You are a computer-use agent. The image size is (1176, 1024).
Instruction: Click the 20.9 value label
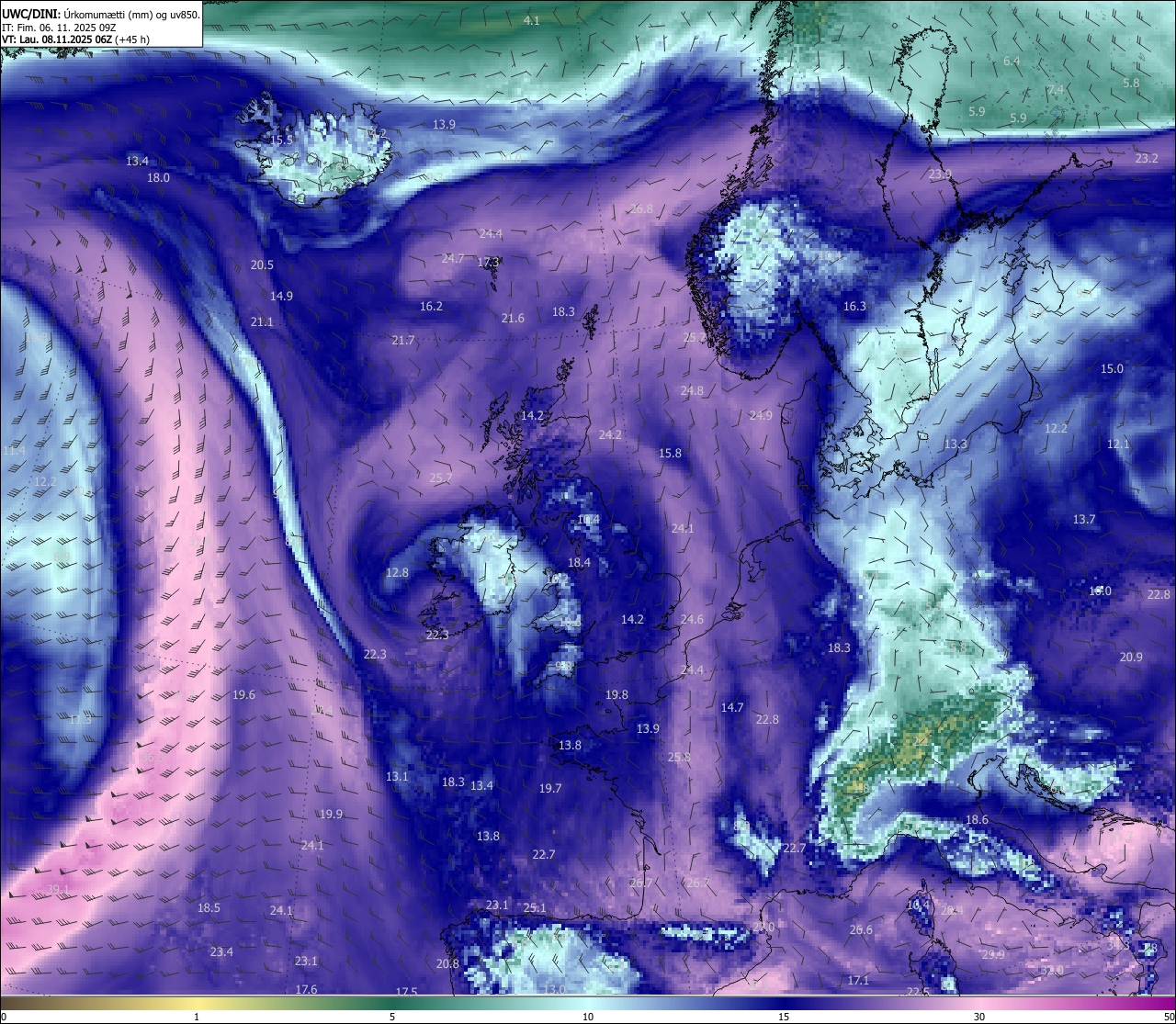[x=1131, y=657]
